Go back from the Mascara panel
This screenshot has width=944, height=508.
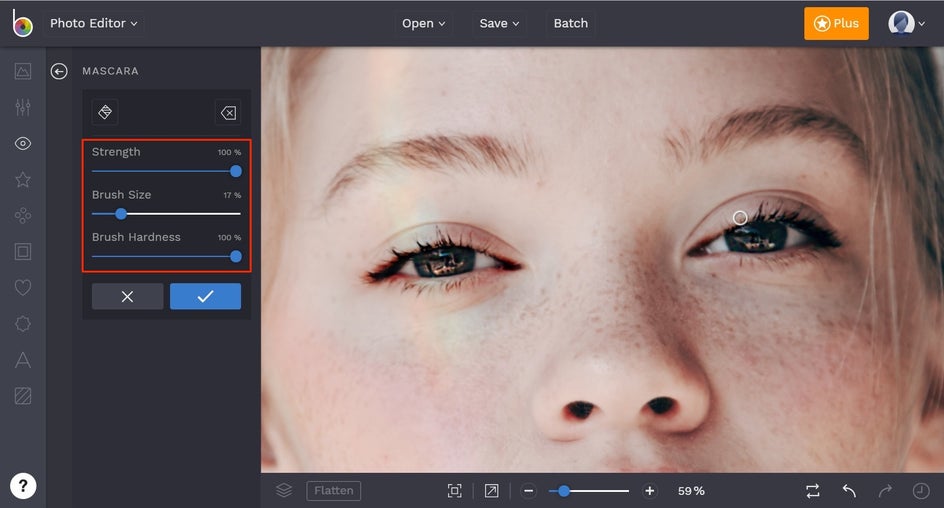click(x=59, y=71)
